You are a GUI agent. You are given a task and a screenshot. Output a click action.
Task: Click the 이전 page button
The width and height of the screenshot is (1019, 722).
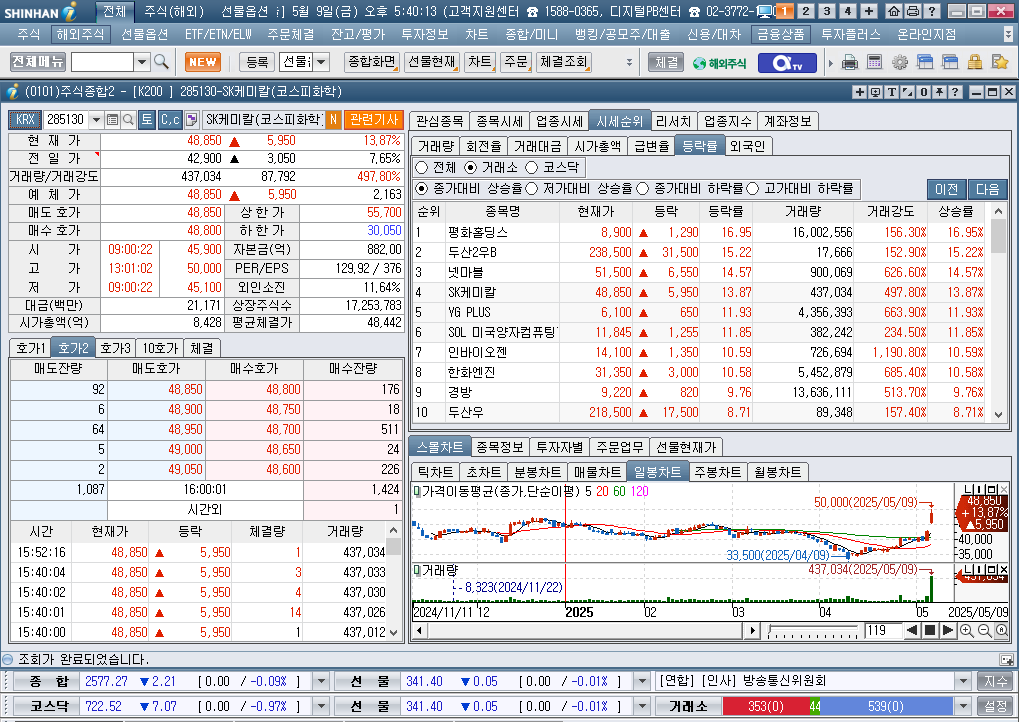[x=946, y=189]
